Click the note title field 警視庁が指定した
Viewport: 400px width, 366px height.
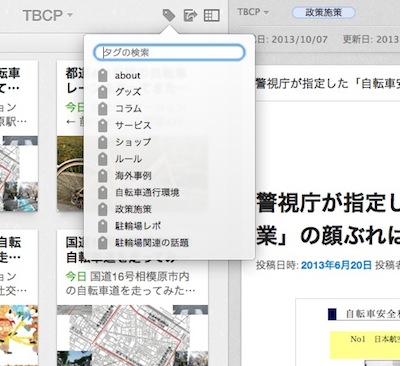pyautogui.click(x=328, y=83)
